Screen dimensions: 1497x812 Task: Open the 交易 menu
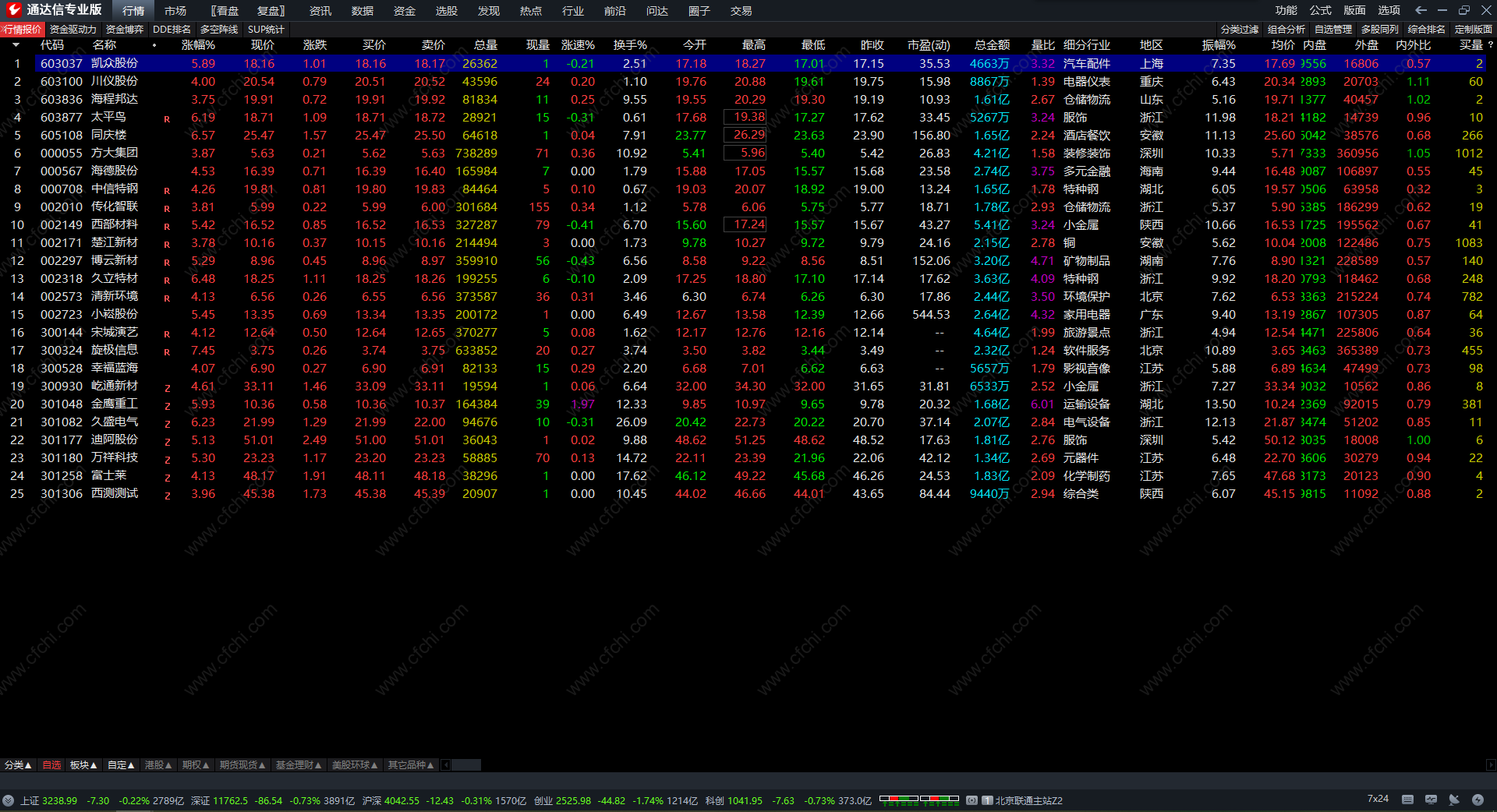(741, 11)
